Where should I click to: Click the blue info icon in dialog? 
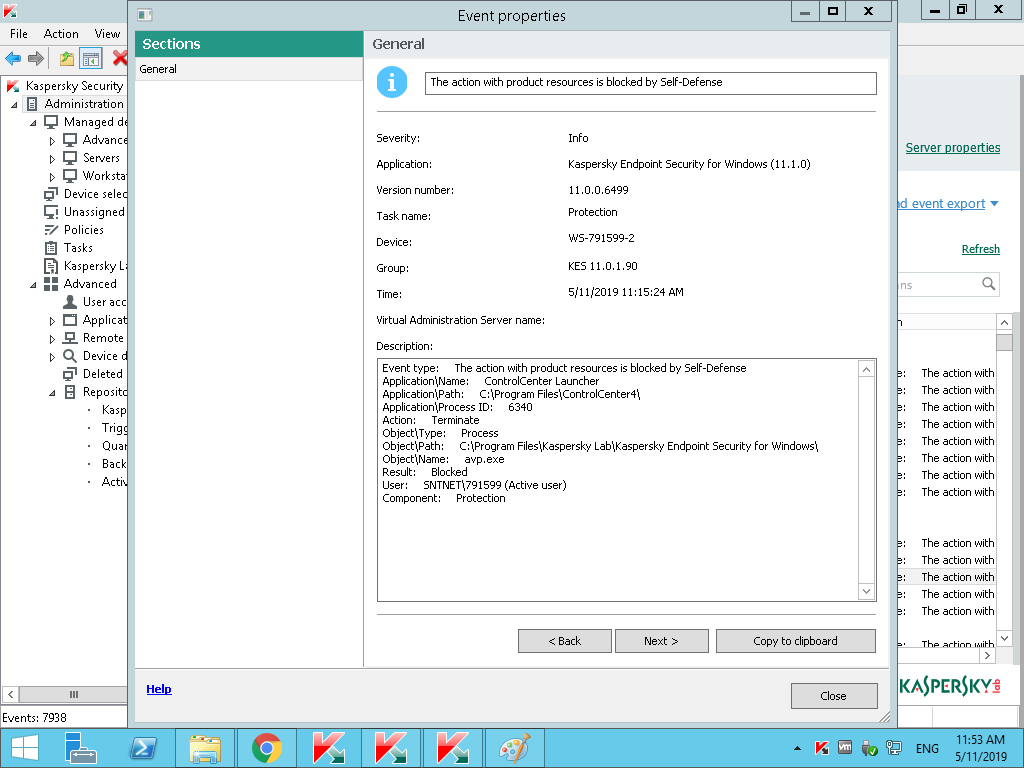click(391, 83)
